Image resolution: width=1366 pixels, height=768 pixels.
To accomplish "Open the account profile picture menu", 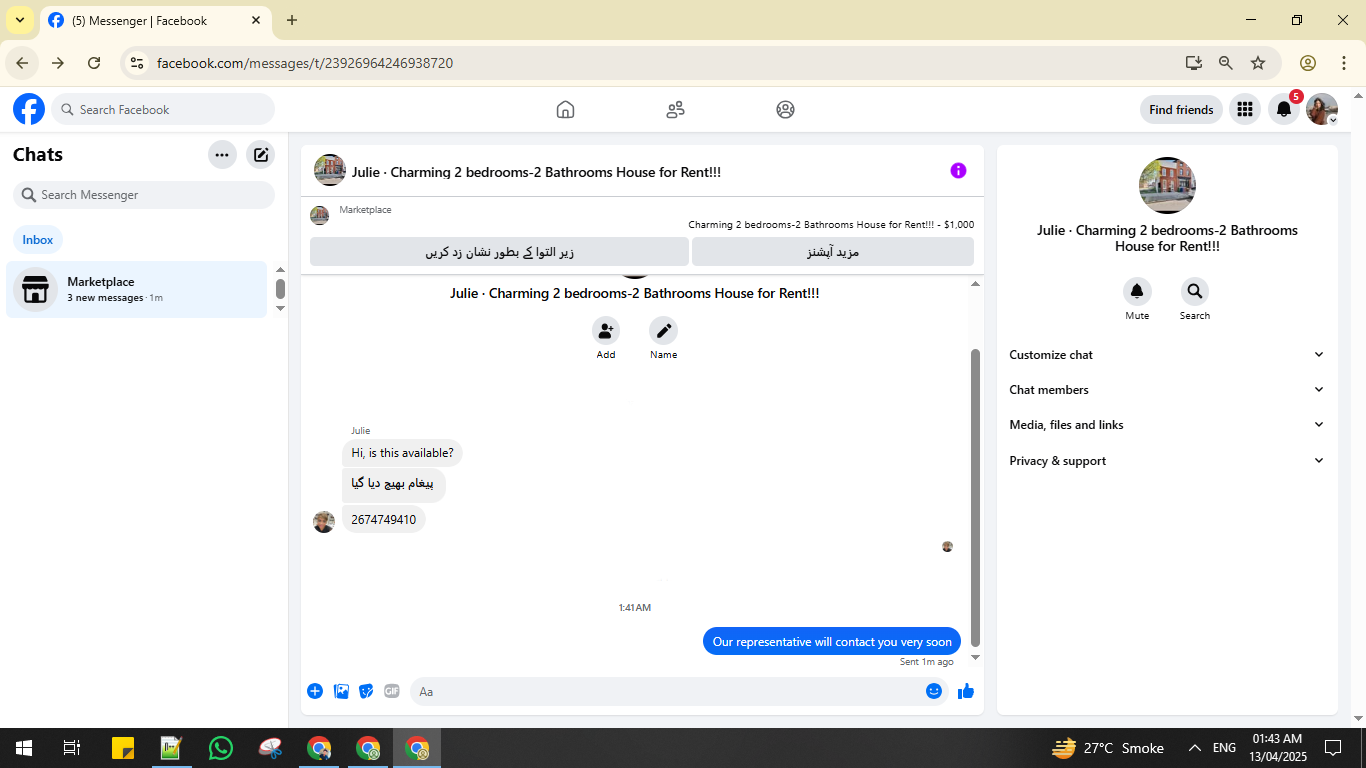I will [x=1322, y=109].
